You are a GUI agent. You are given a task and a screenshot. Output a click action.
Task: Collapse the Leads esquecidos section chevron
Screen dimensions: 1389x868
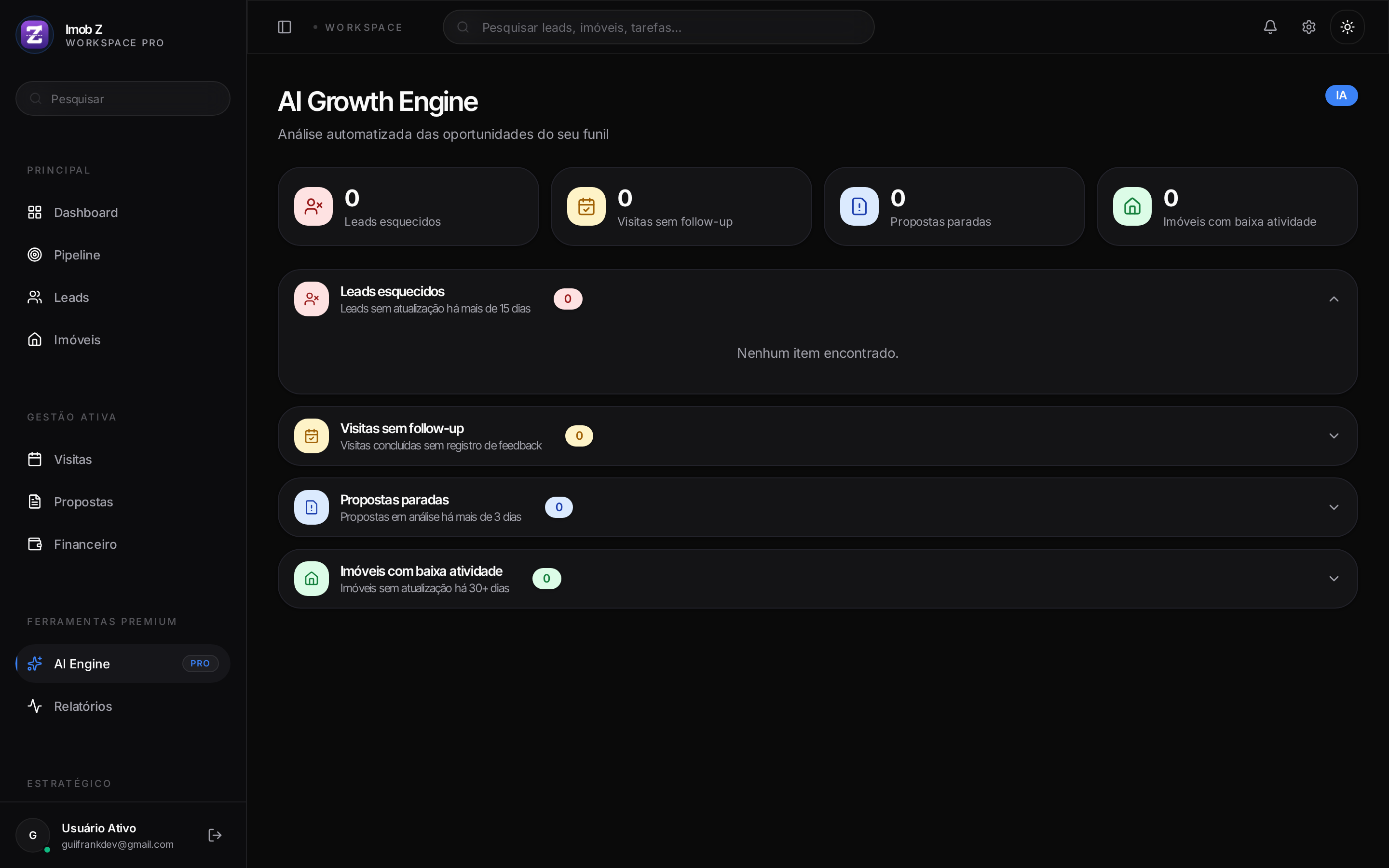pyautogui.click(x=1334, y=299)
